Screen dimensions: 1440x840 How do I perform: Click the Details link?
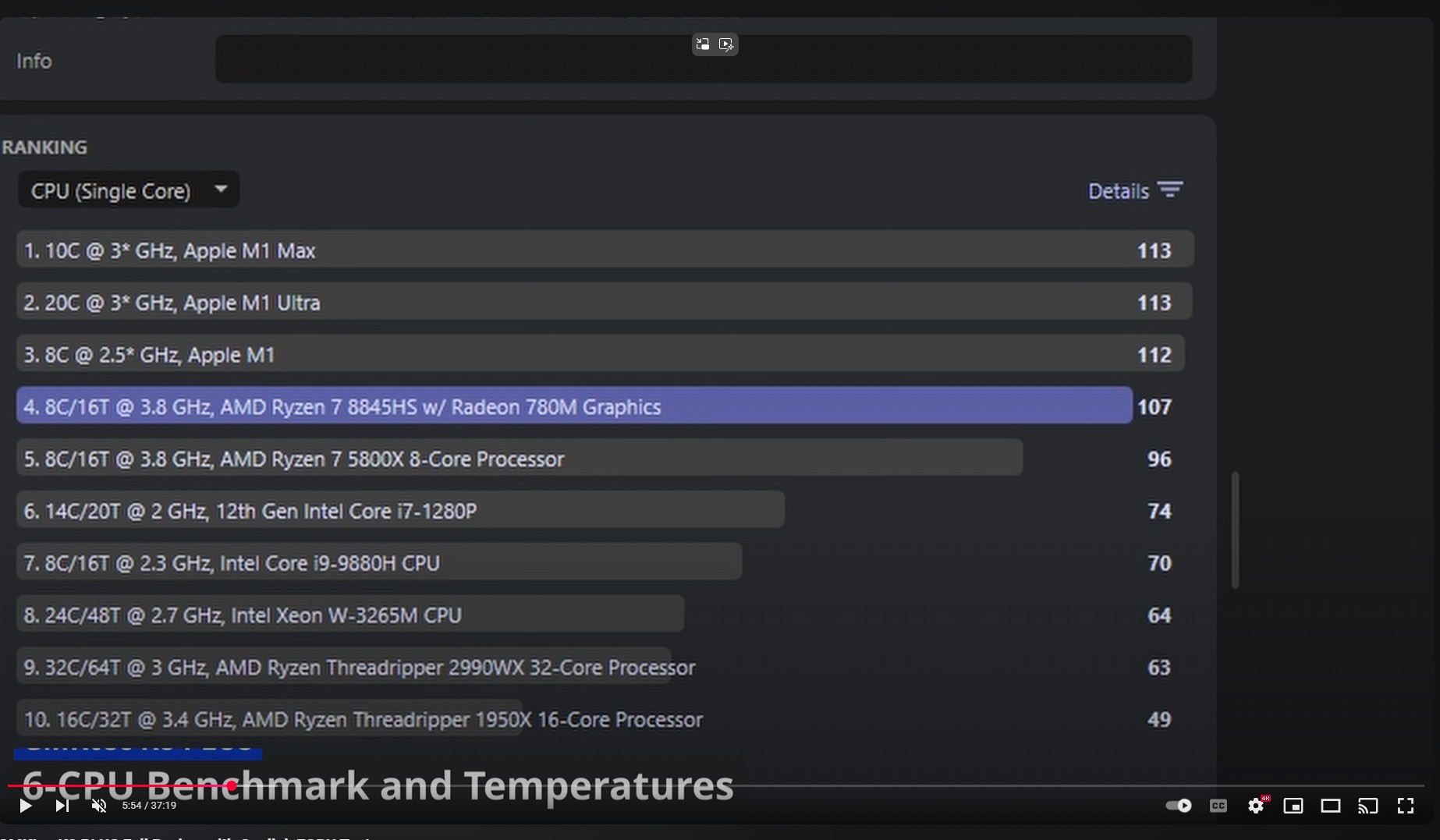tap(1118, 191)
